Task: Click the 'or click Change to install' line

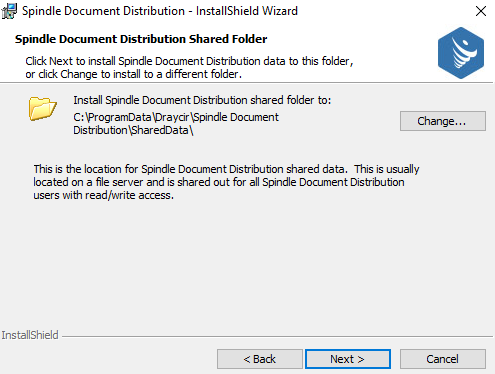Action: 133,74
